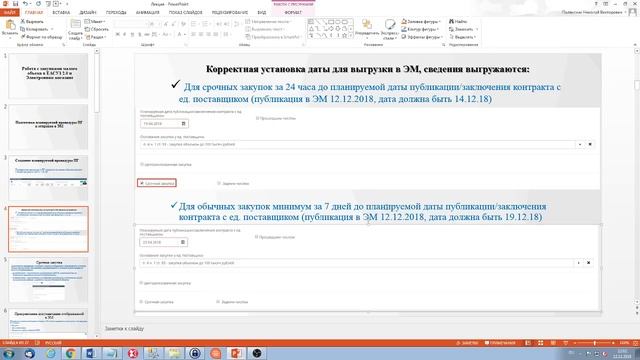The width and height of the screenshot is (640, 360).
Task: Open Replace (Заменить) dropdown
Action: pos(463,29)
